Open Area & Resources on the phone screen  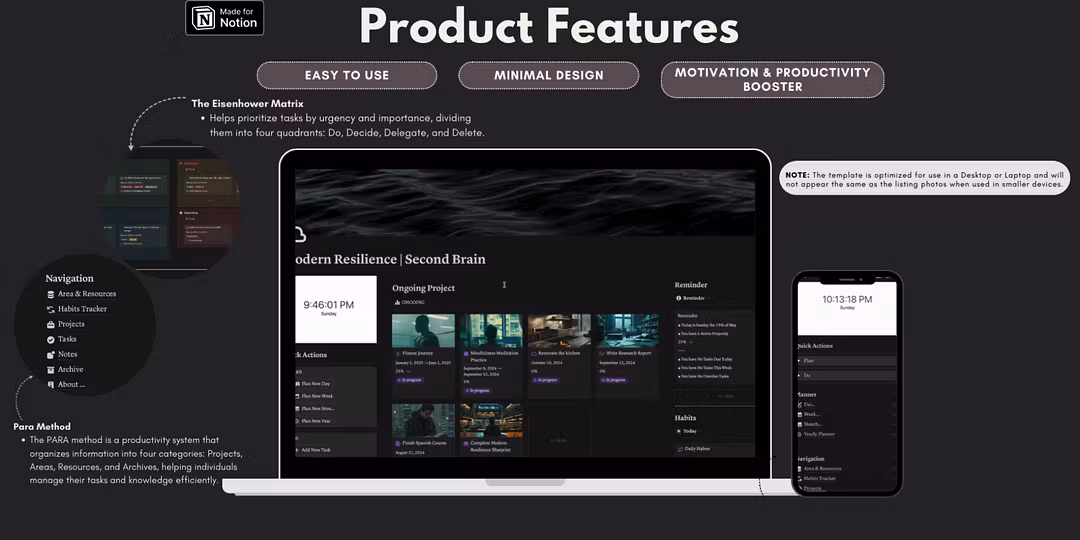819,468
